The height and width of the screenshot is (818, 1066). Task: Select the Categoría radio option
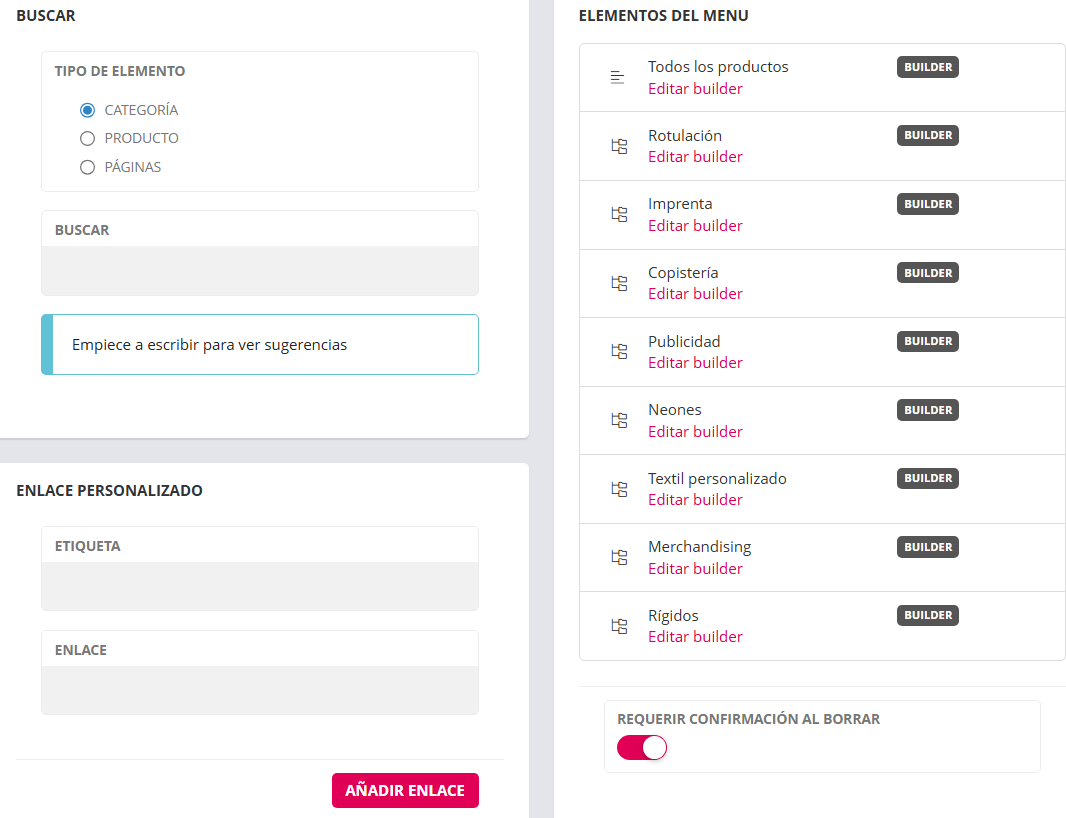[87, 110]
